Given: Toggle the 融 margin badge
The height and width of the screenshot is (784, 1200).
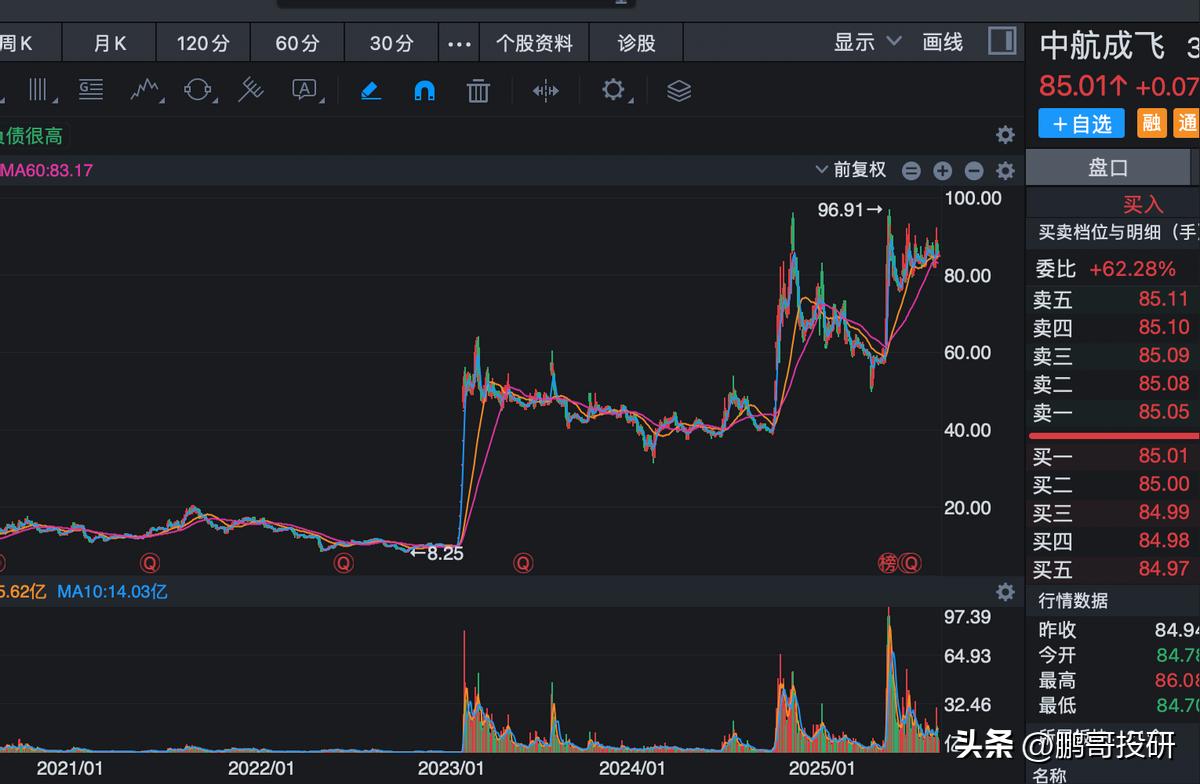Looking at the screenshot, I should [1150, 123].
